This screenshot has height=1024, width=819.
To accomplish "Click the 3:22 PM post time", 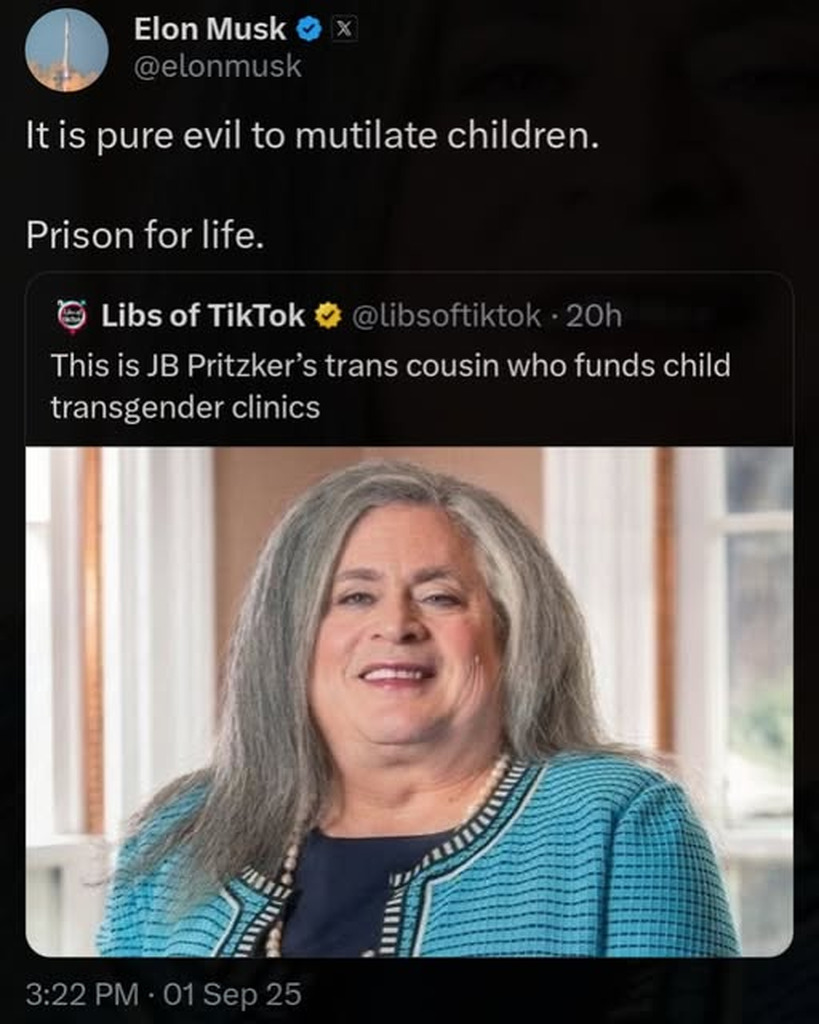I will point(82,995).
